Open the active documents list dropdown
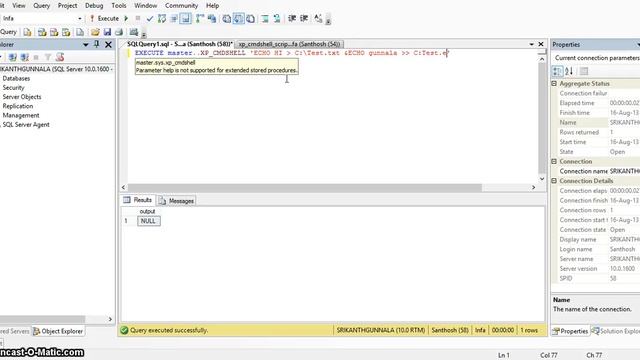640x360 pixels. point(531,44)
